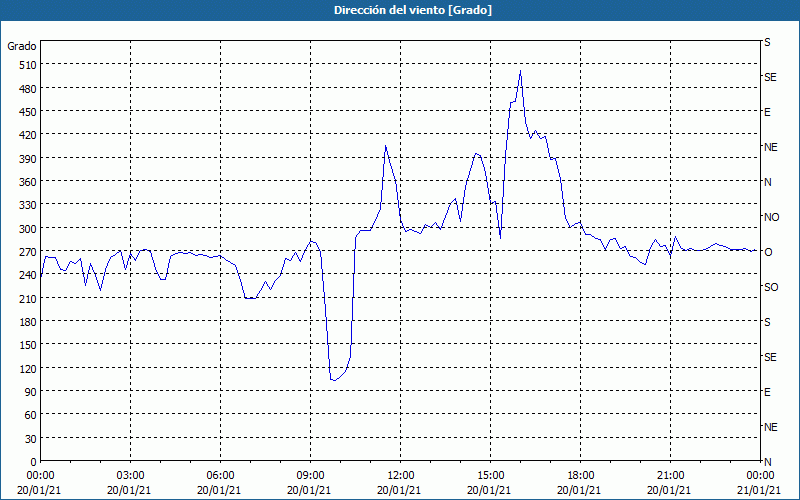800x500 pixels.
Task: Click the 180 degree axis label
Action: click(28, 322)
